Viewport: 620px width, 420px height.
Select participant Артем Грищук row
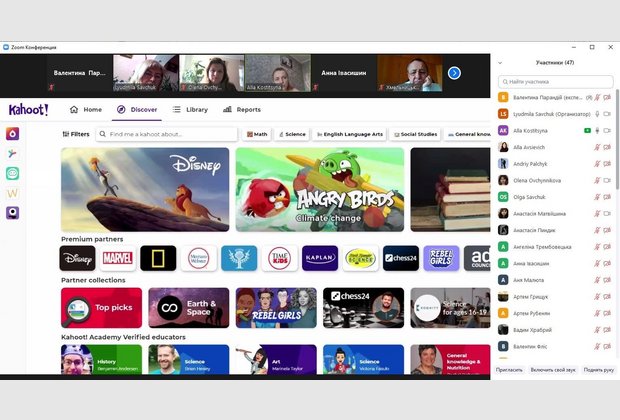555,297
